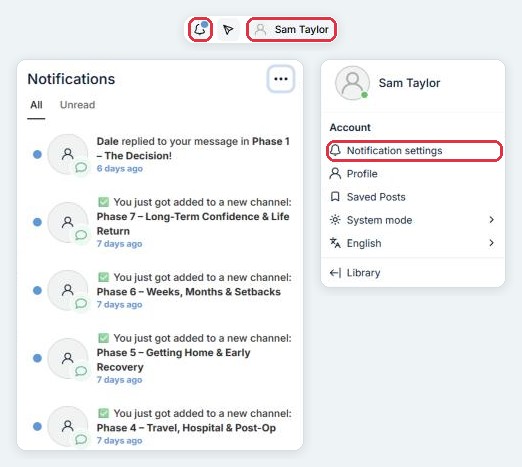Open Saved Posts from account menu
The width and height of the screenshot is (522, 467).
(413, 197)
